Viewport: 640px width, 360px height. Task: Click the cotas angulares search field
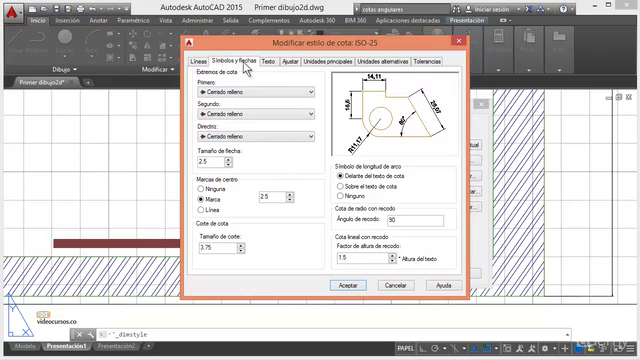(x=405, y=9)
